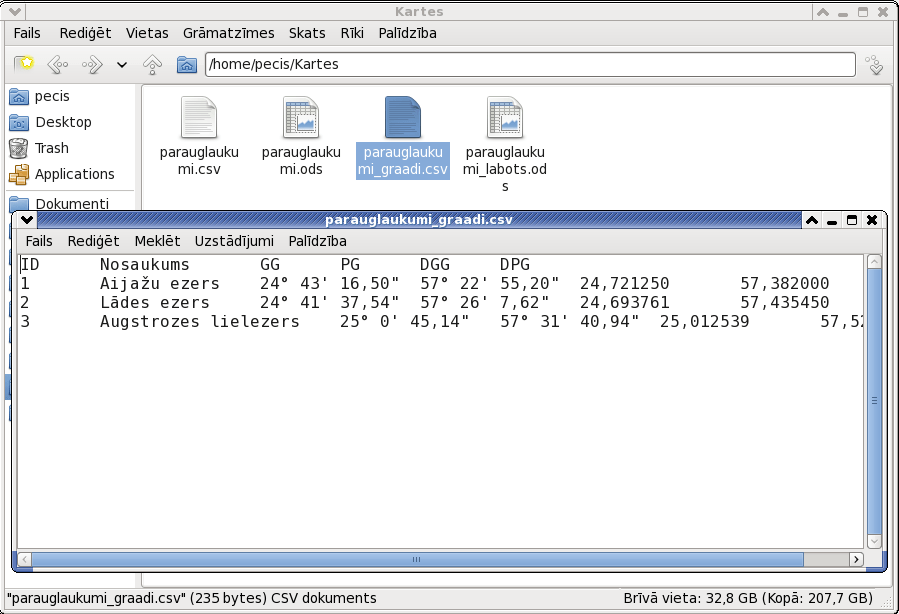Screen dimensions: 899x614
Task: Click the editor horizontal scrollbar thumb
Action: click(x=417, y=559)
